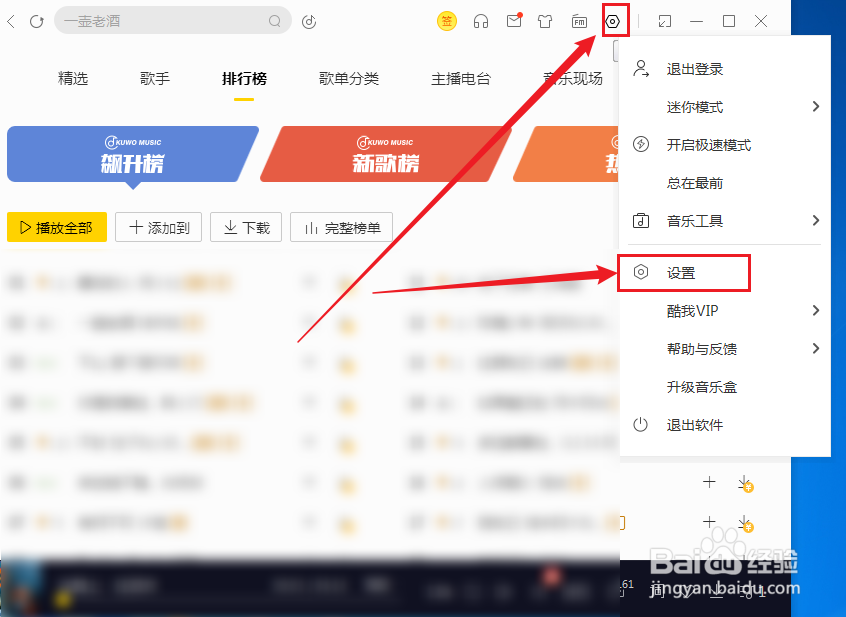Open the message inbox envelope icon
This screenshot has height=617, width=846.
[x=513, y=20]
